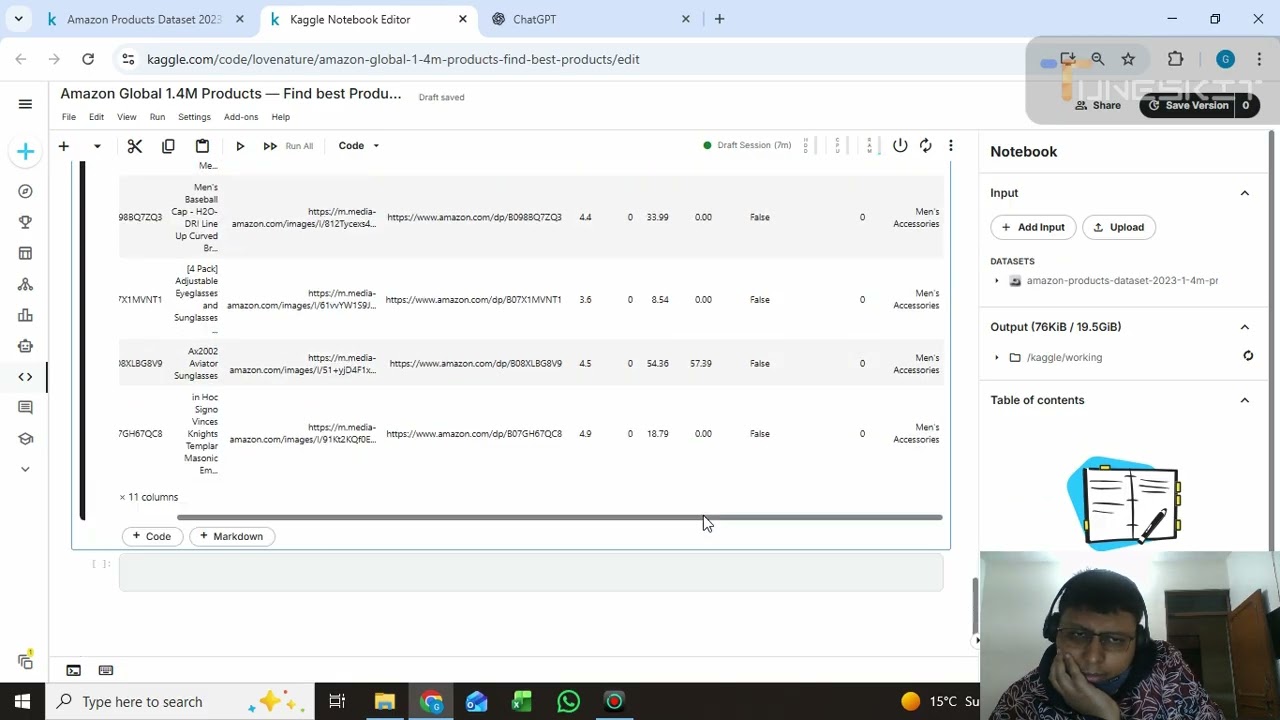Viewport: 1280px width, 720px height.
Task: Open the Kaggle hamburger menu
Action: click(x=25, y=104)
